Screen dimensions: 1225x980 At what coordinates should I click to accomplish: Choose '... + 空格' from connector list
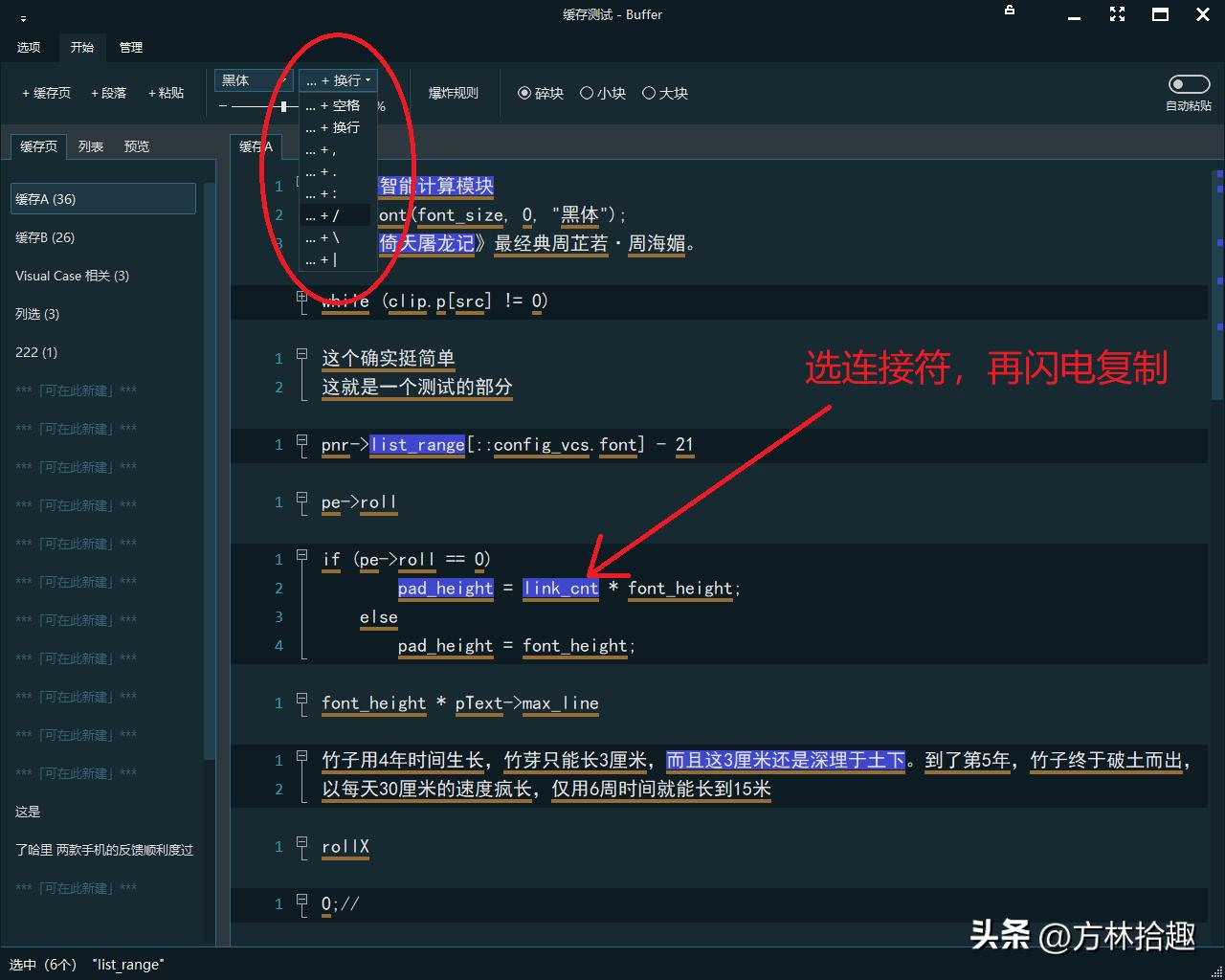coord(333,105)
